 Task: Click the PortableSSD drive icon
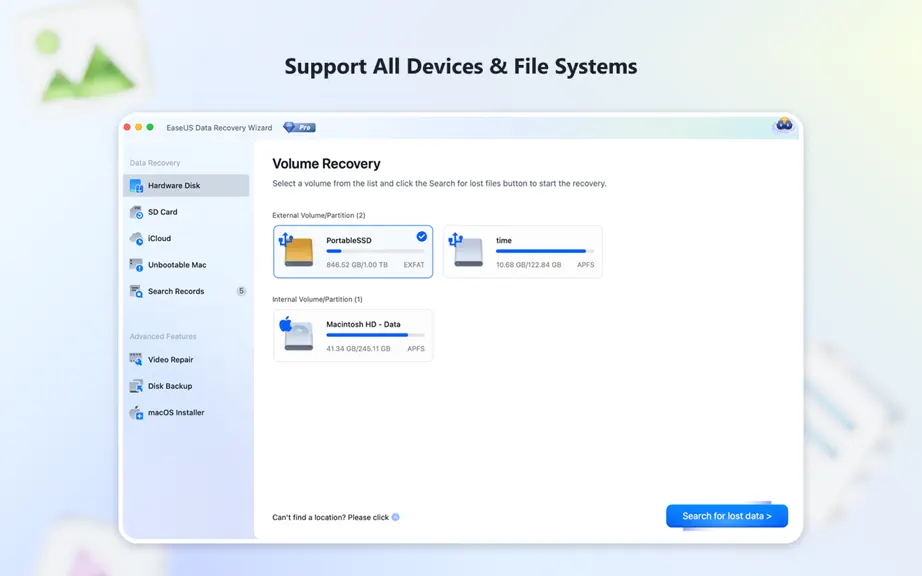[297, 250]
